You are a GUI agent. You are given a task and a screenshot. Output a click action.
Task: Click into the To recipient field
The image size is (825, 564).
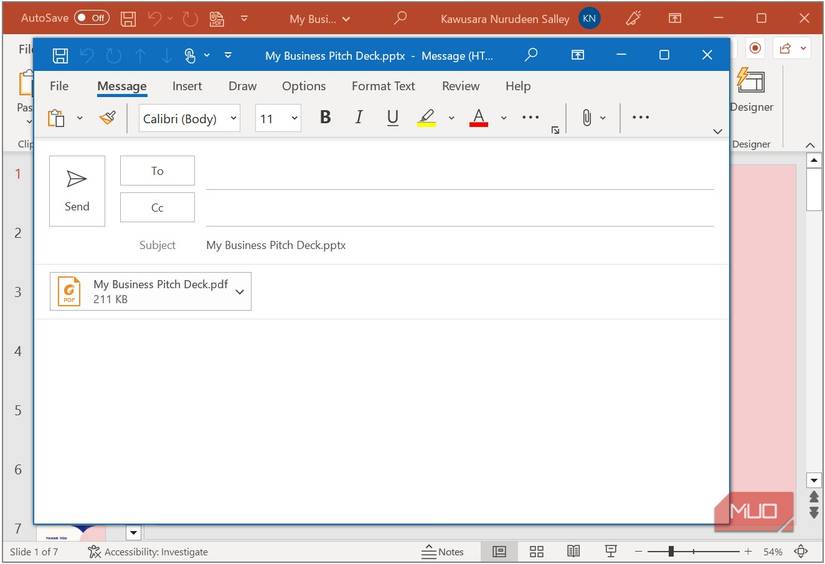coord(460,174)
